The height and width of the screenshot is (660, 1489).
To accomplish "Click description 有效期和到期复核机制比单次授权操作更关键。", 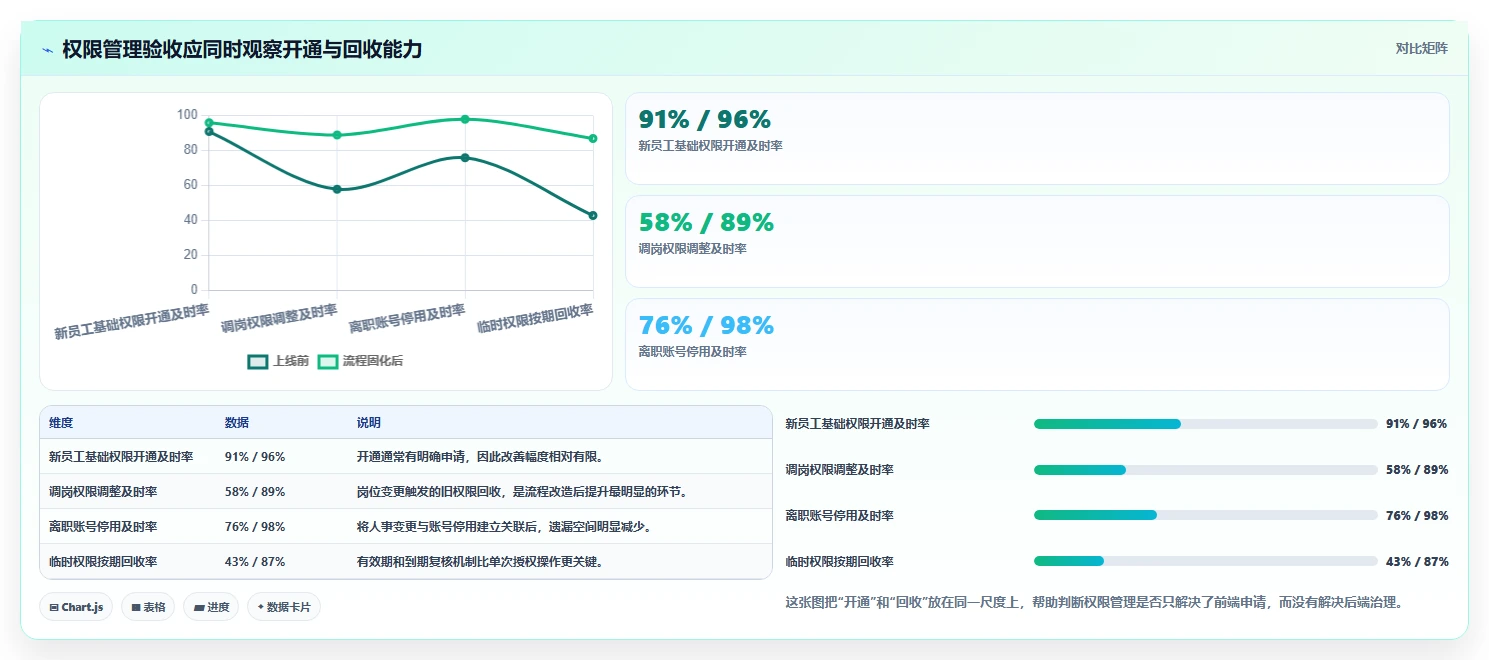I will tap(481, 561).
